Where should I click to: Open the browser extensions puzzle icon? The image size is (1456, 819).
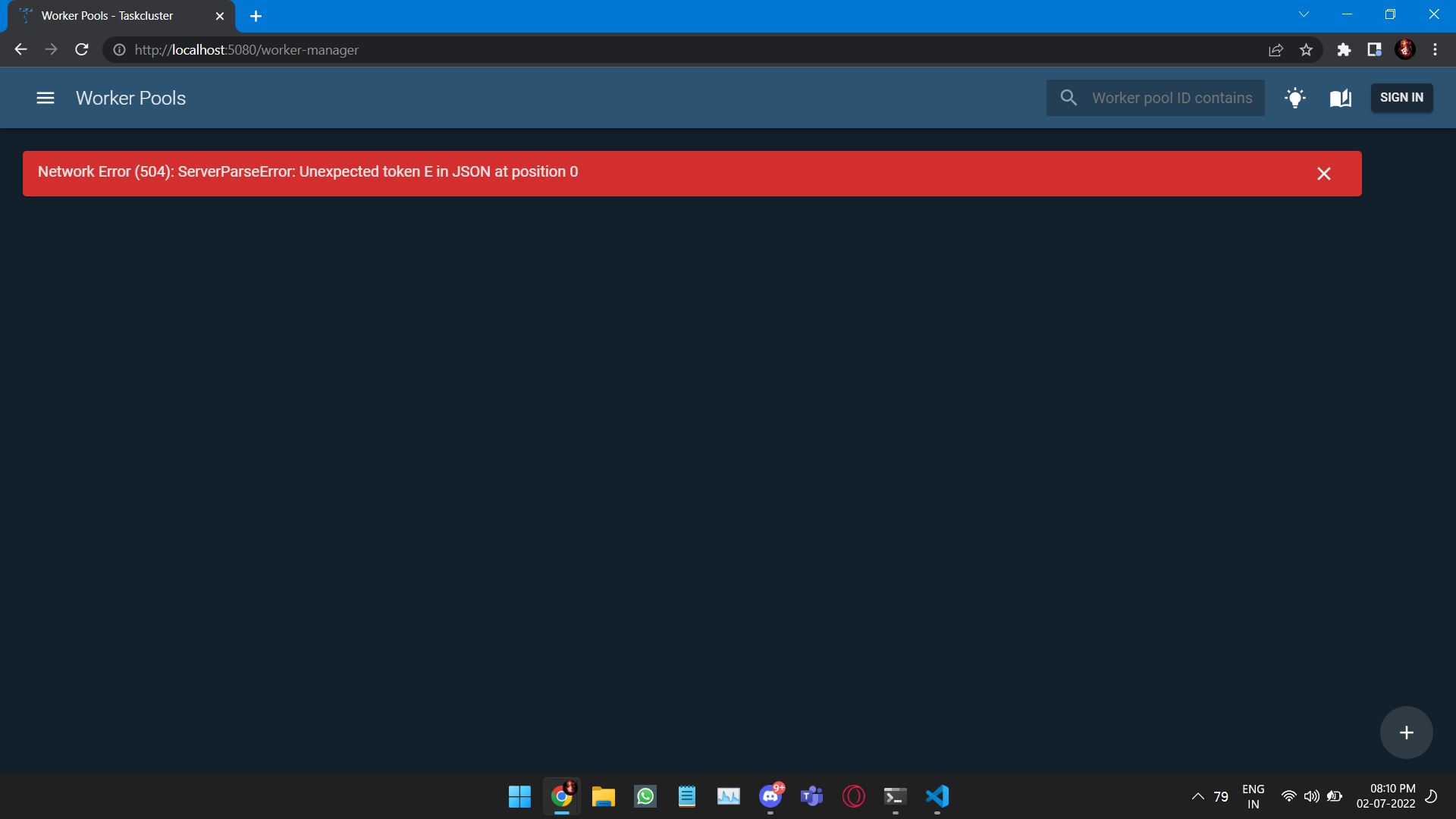[1345, 49]
